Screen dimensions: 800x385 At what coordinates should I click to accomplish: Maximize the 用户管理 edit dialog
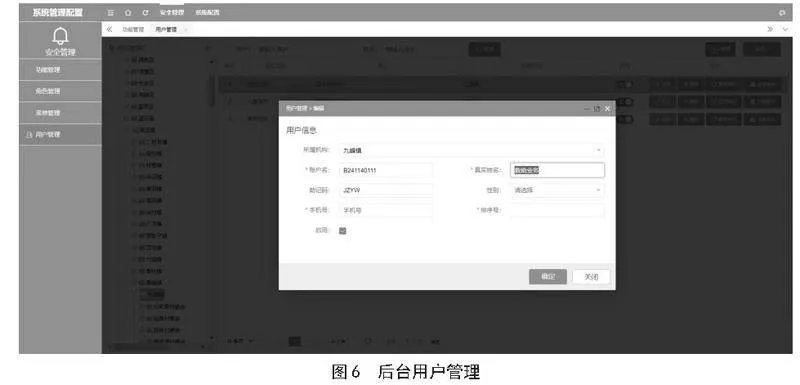tap(596, 109)
